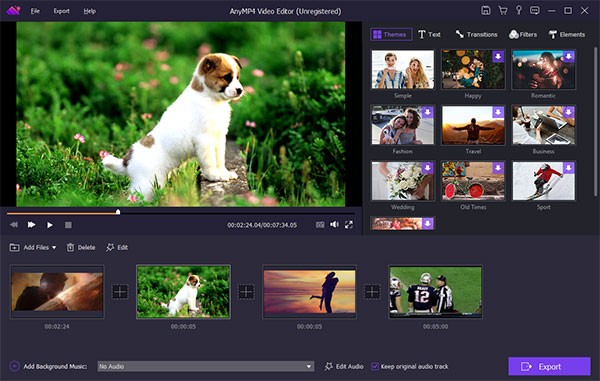This screenshot has width=600, height=381.
Task: Click the playback progress slider handle
Action: [x=118, y=212]
